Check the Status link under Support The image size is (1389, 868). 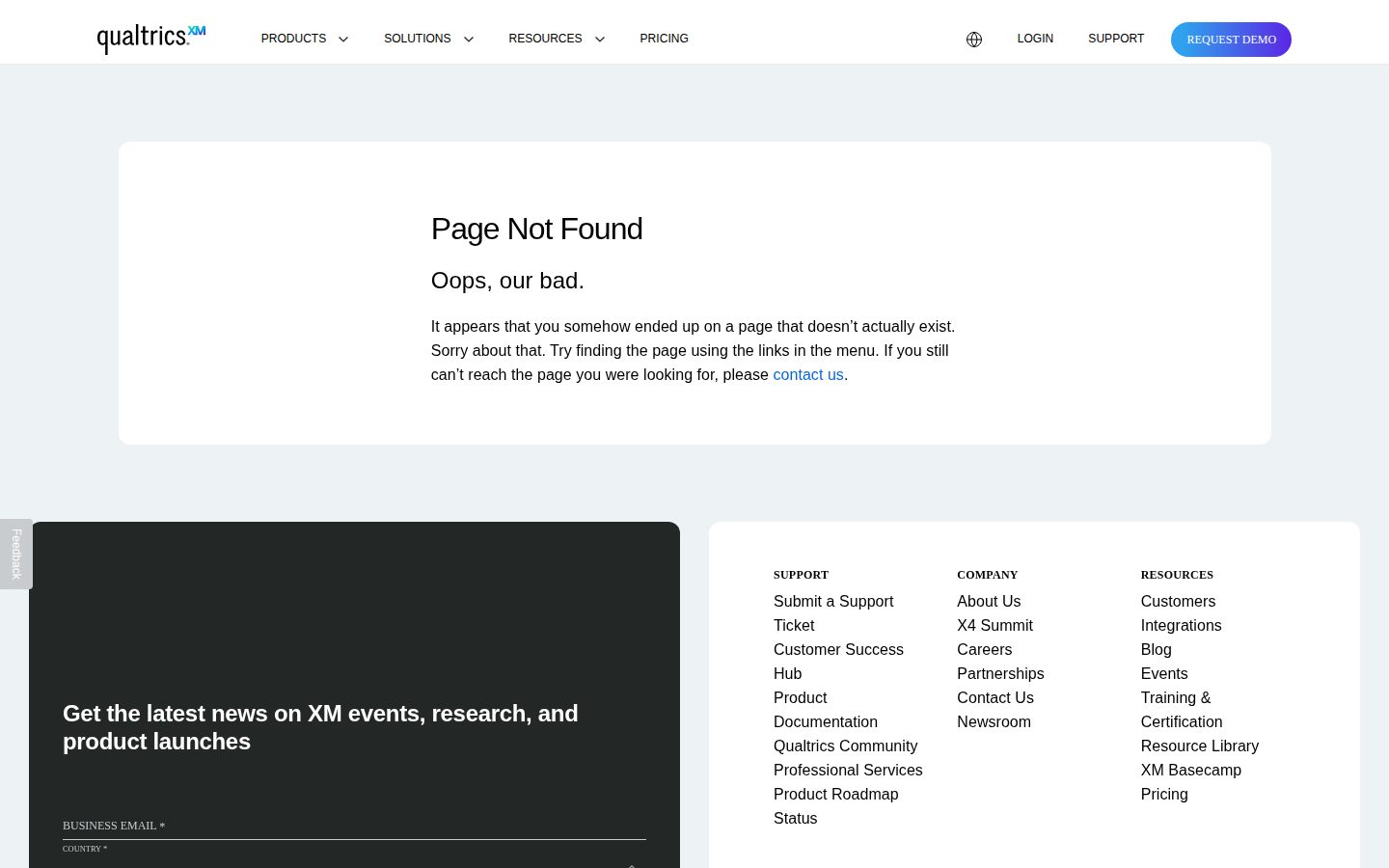click(x=795, y=818)
